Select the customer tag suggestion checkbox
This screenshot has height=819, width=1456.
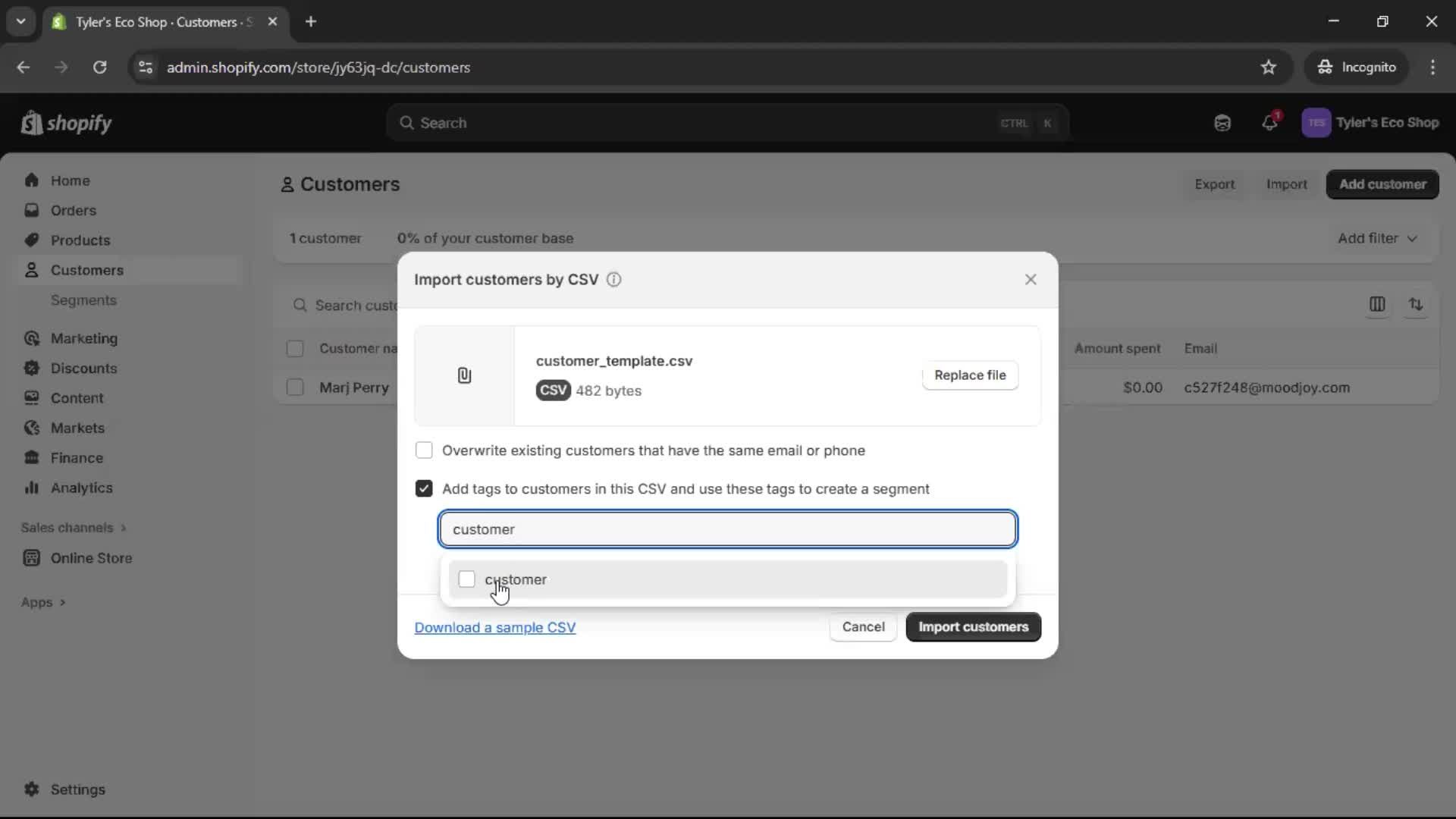(x=467, y=579)
